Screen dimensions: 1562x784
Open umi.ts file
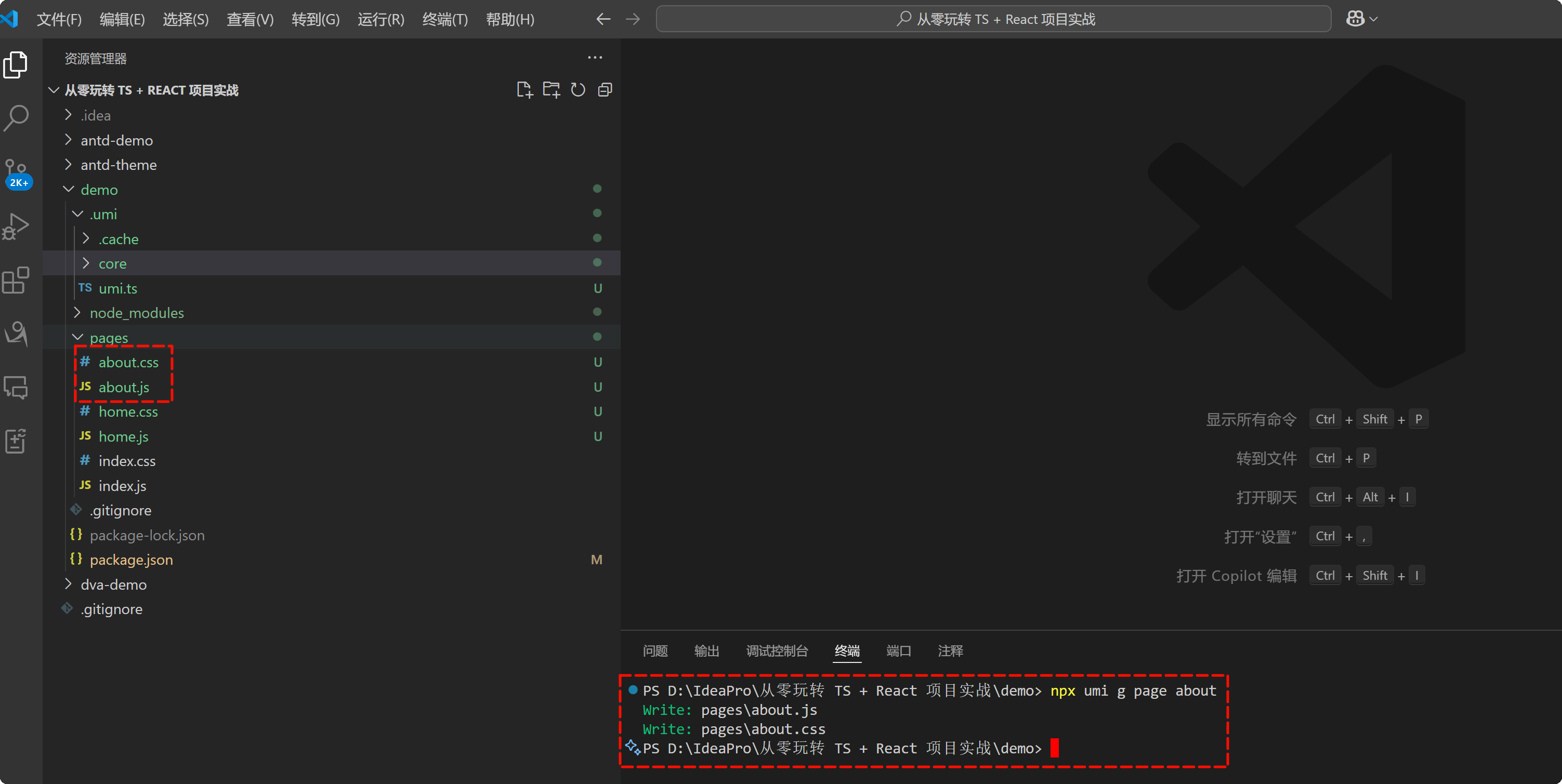point(331,288)
